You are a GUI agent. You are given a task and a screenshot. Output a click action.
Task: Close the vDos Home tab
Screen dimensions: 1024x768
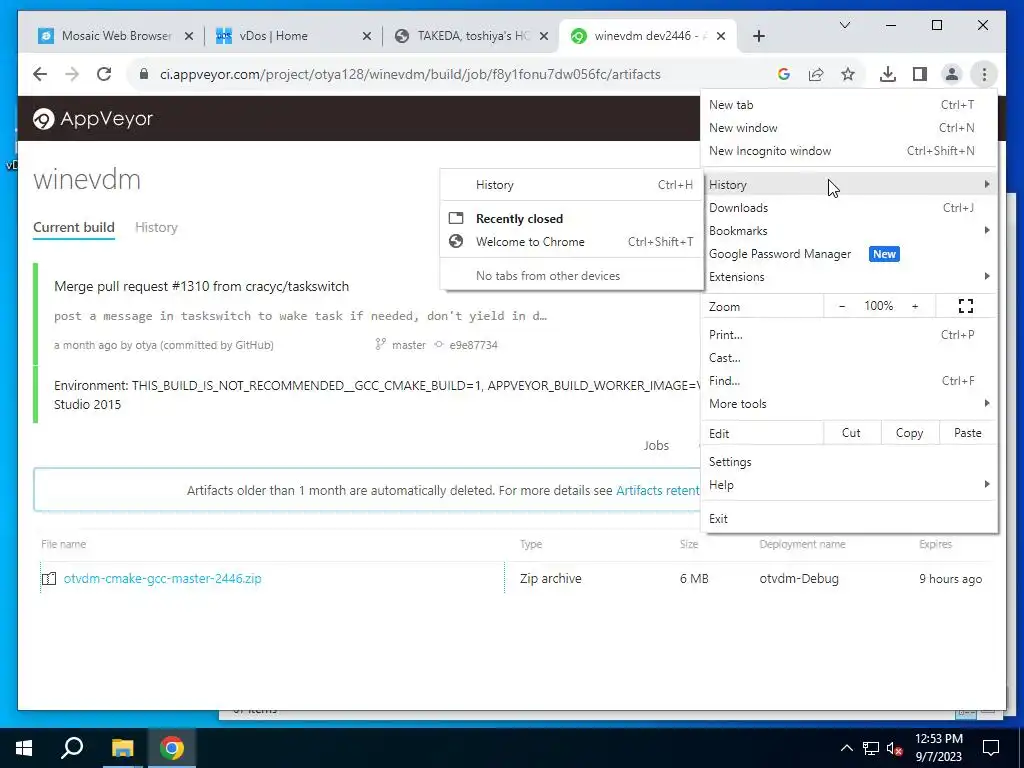click(366, 37)
